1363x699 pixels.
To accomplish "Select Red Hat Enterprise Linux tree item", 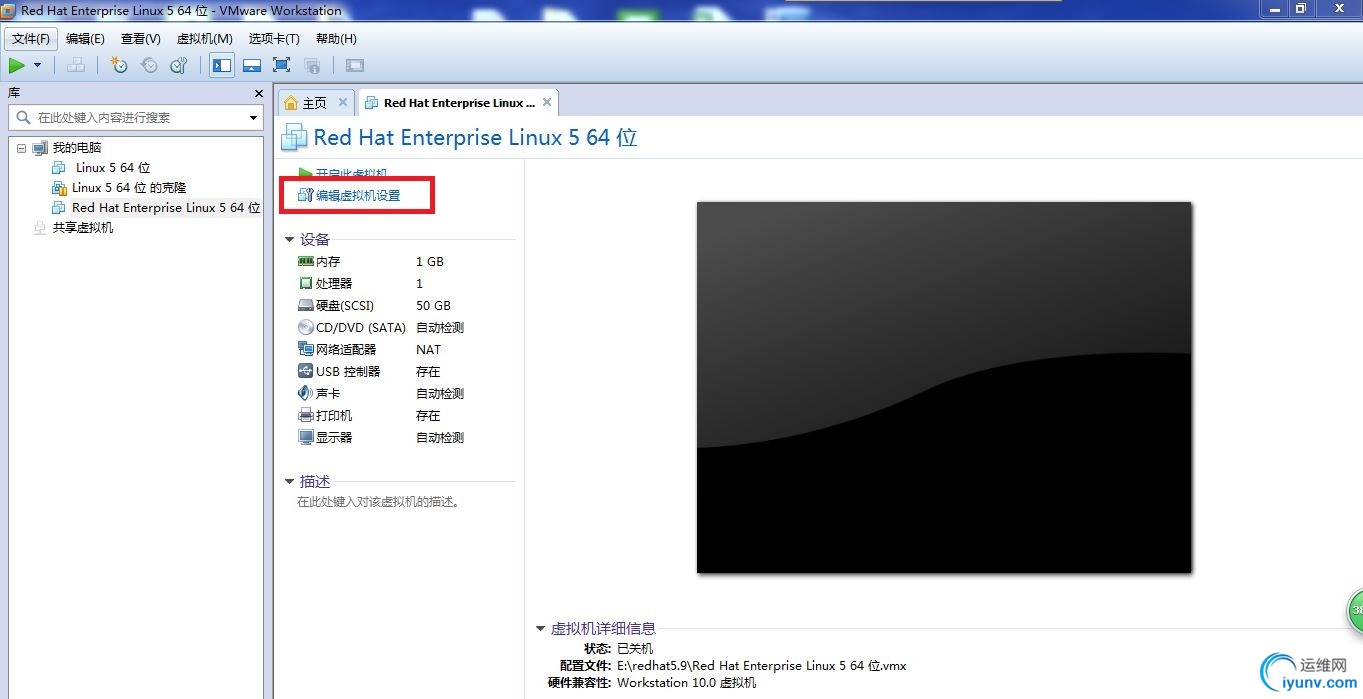I will (165, 208).
